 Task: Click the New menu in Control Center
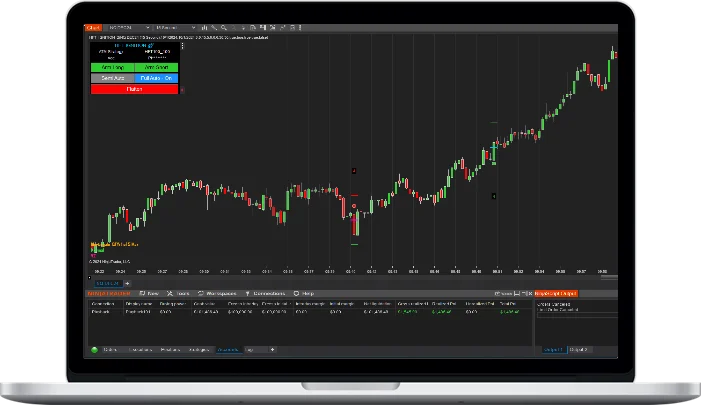[151, 294]
